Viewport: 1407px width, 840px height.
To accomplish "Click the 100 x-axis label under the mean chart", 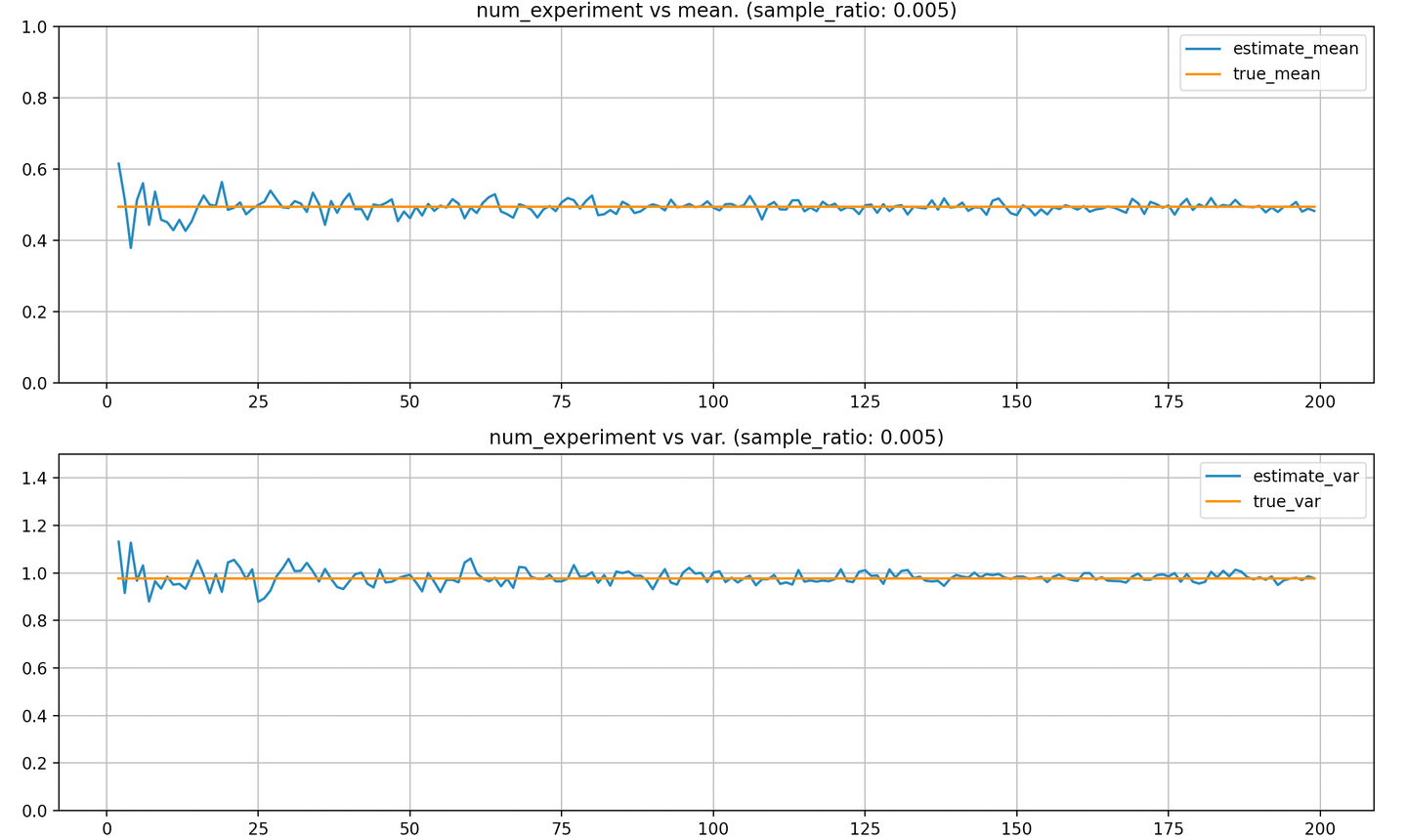I will [x=713, y=402].
